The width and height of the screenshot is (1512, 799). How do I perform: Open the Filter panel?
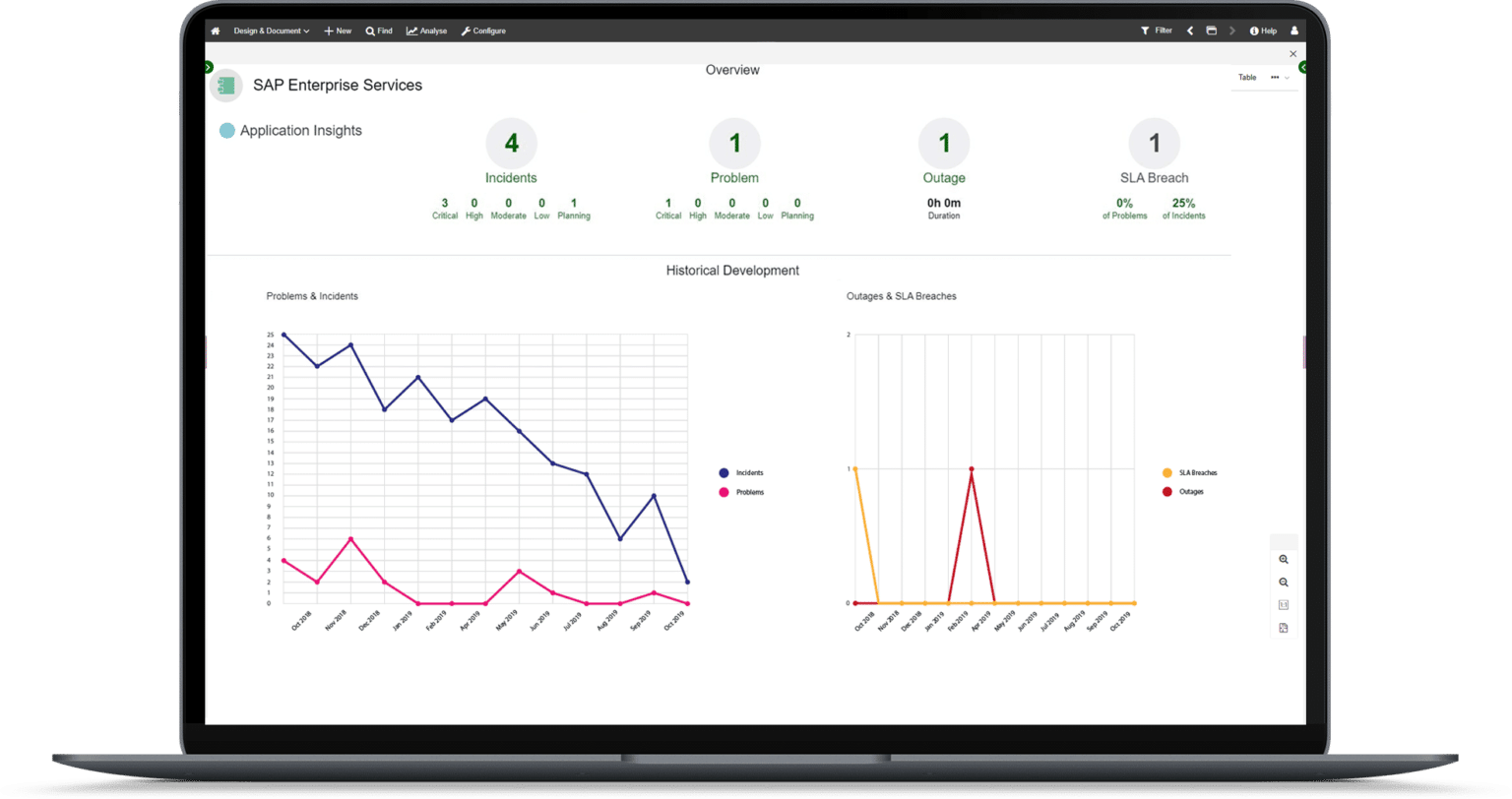(x=1156, y=31)
